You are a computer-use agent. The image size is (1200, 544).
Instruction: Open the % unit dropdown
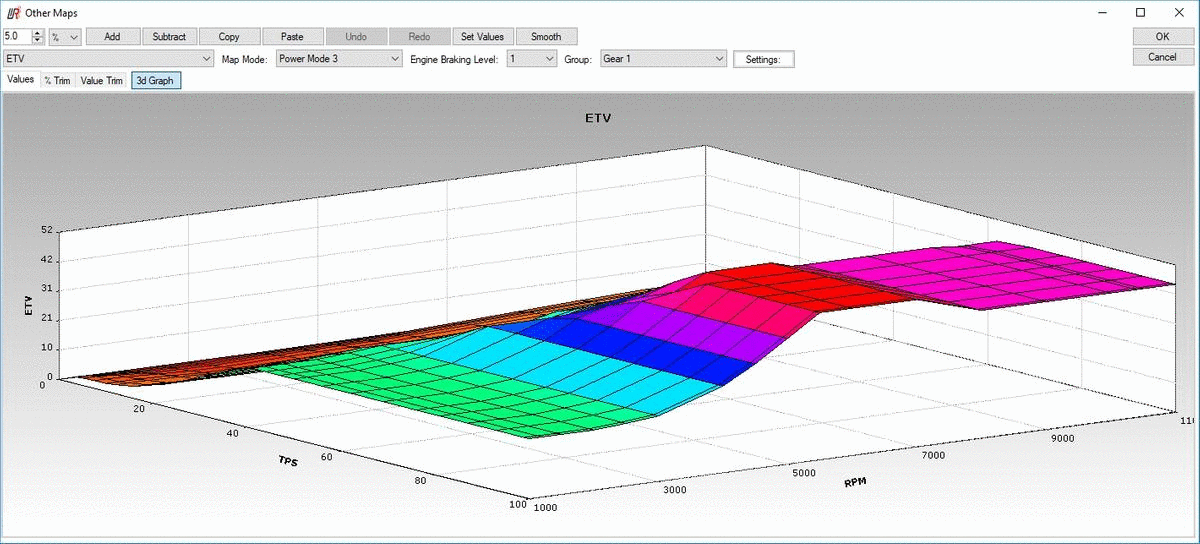coord(65,37)
